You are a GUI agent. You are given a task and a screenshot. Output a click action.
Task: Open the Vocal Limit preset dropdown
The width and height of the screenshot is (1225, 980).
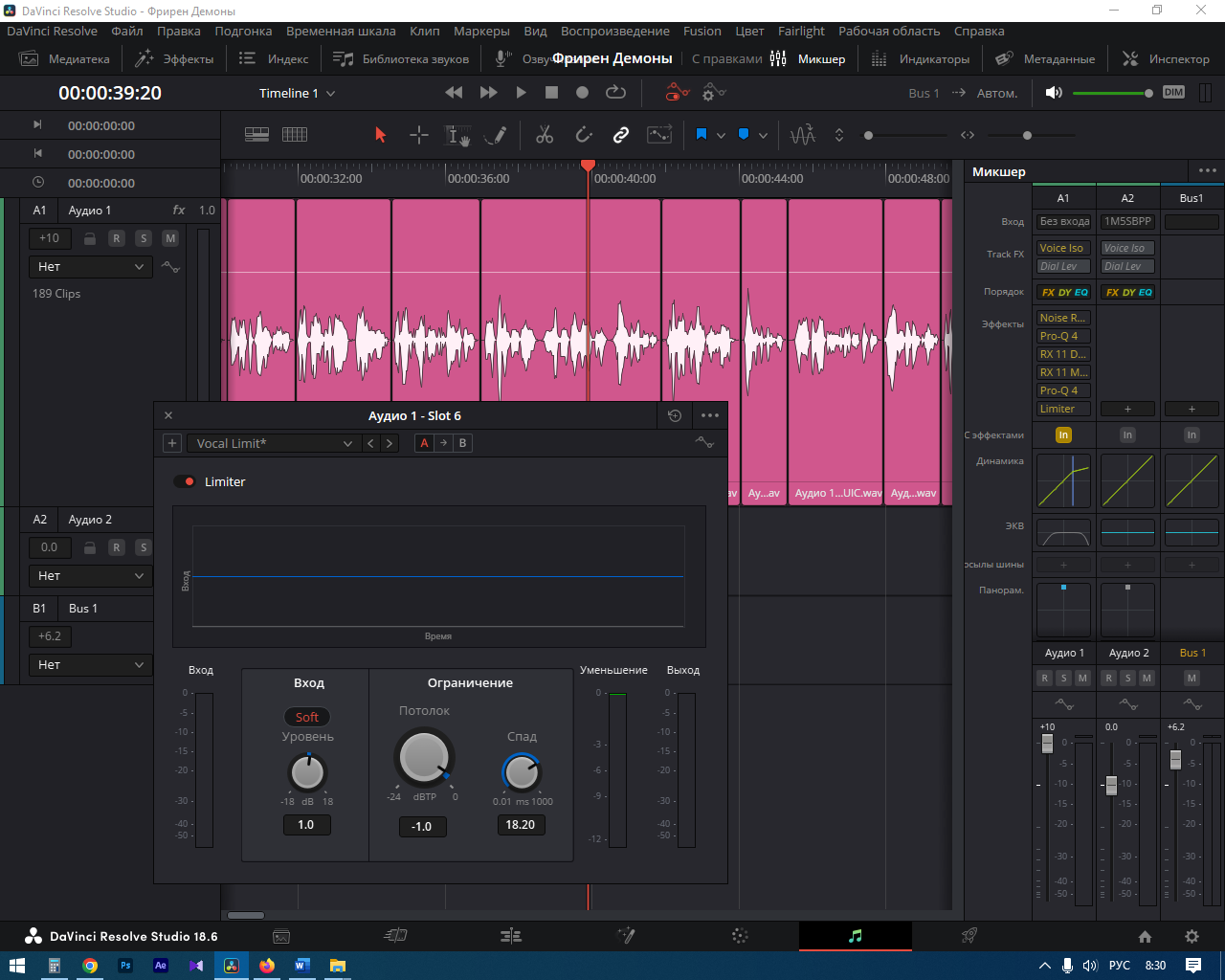[x=275, y=443]
